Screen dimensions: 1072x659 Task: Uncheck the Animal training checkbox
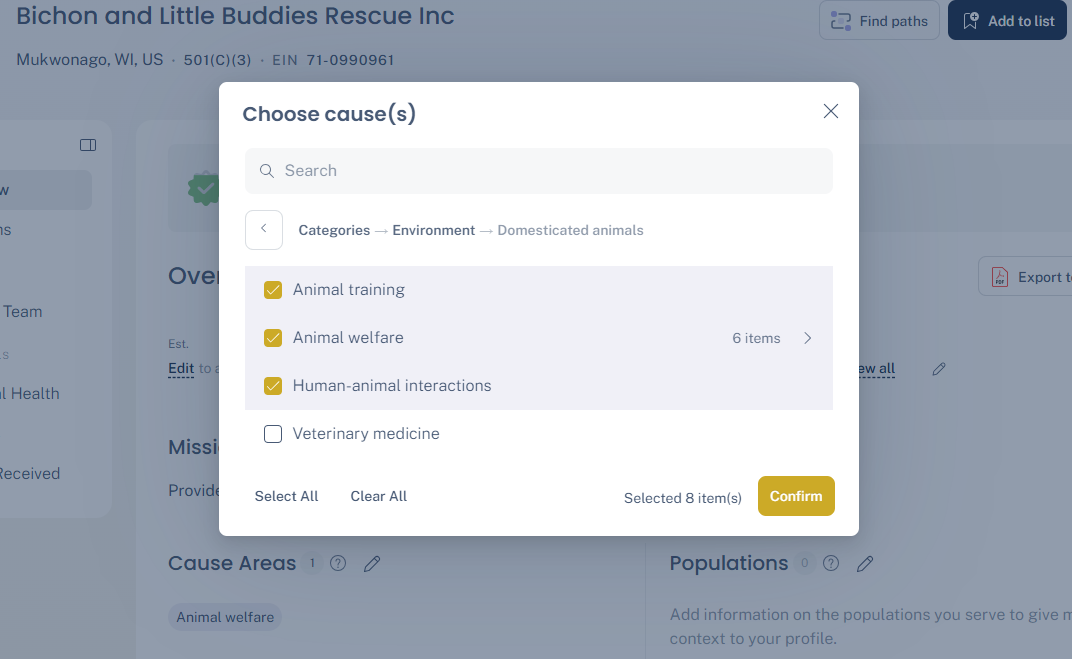[273, 290]
